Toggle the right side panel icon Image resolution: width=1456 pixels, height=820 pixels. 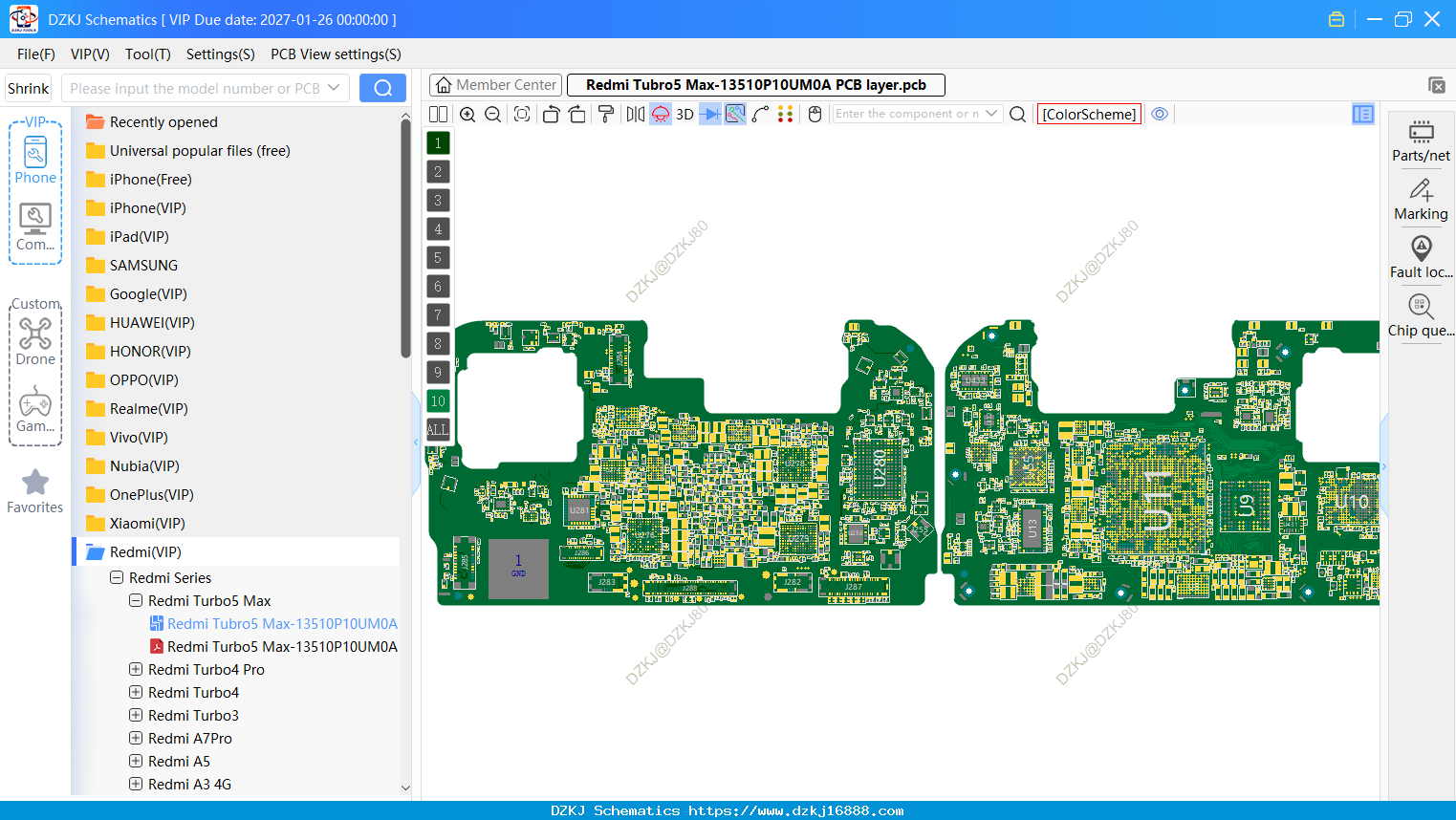click(x=1363, y=114)
